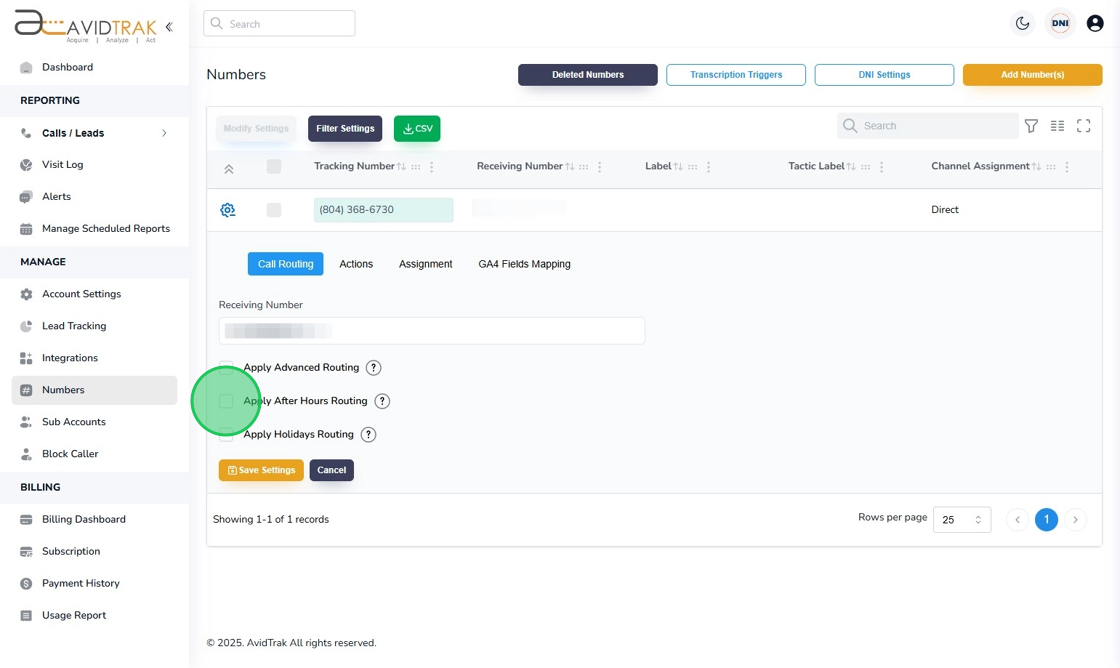Select all rows header checkbox
The height and width of the screenshot is (668, 1120).
point(274,166)
